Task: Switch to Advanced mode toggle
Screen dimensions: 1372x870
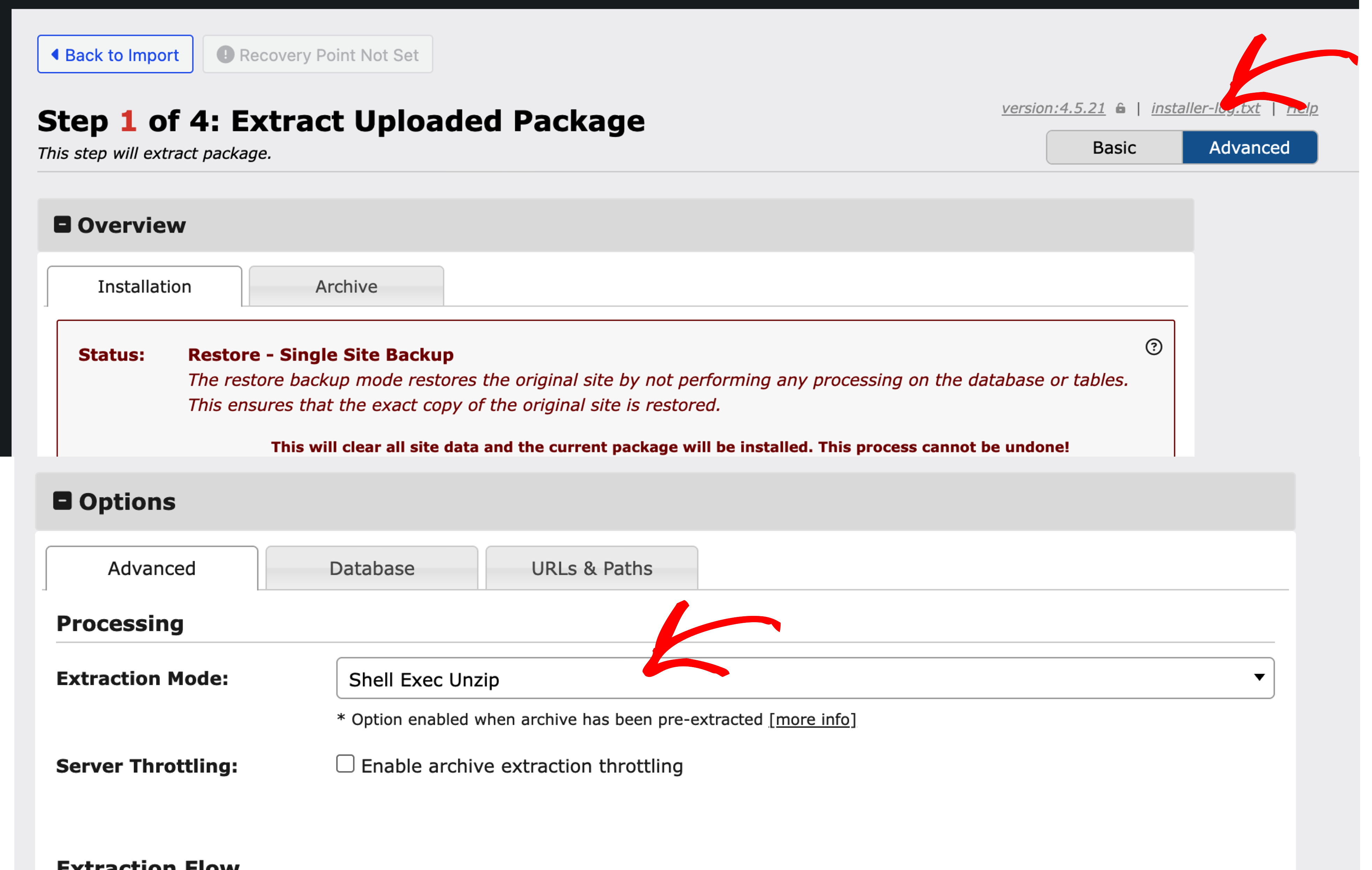Action: 1249,147
